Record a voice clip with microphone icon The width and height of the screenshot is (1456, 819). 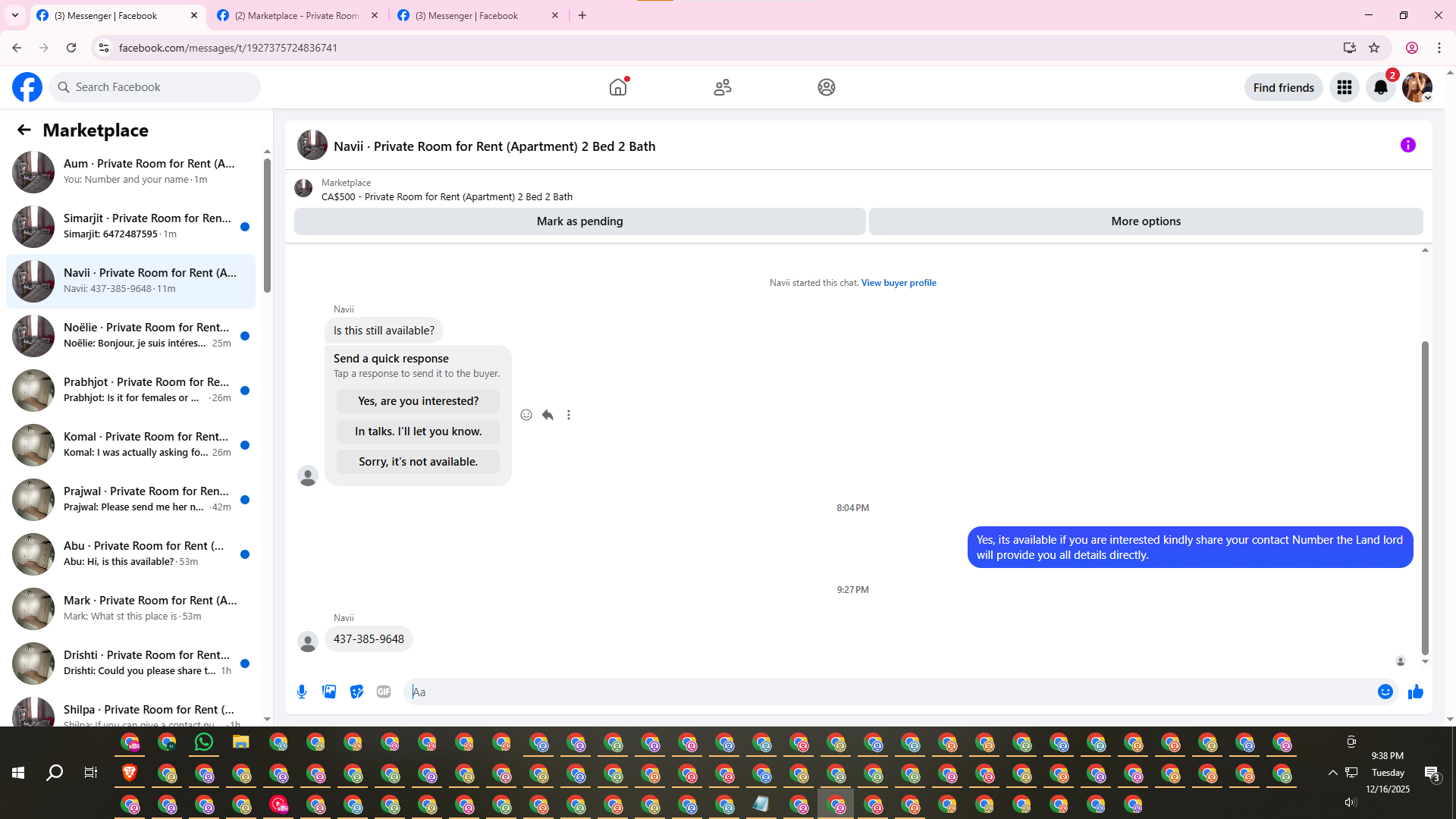(x=302, y=692)
